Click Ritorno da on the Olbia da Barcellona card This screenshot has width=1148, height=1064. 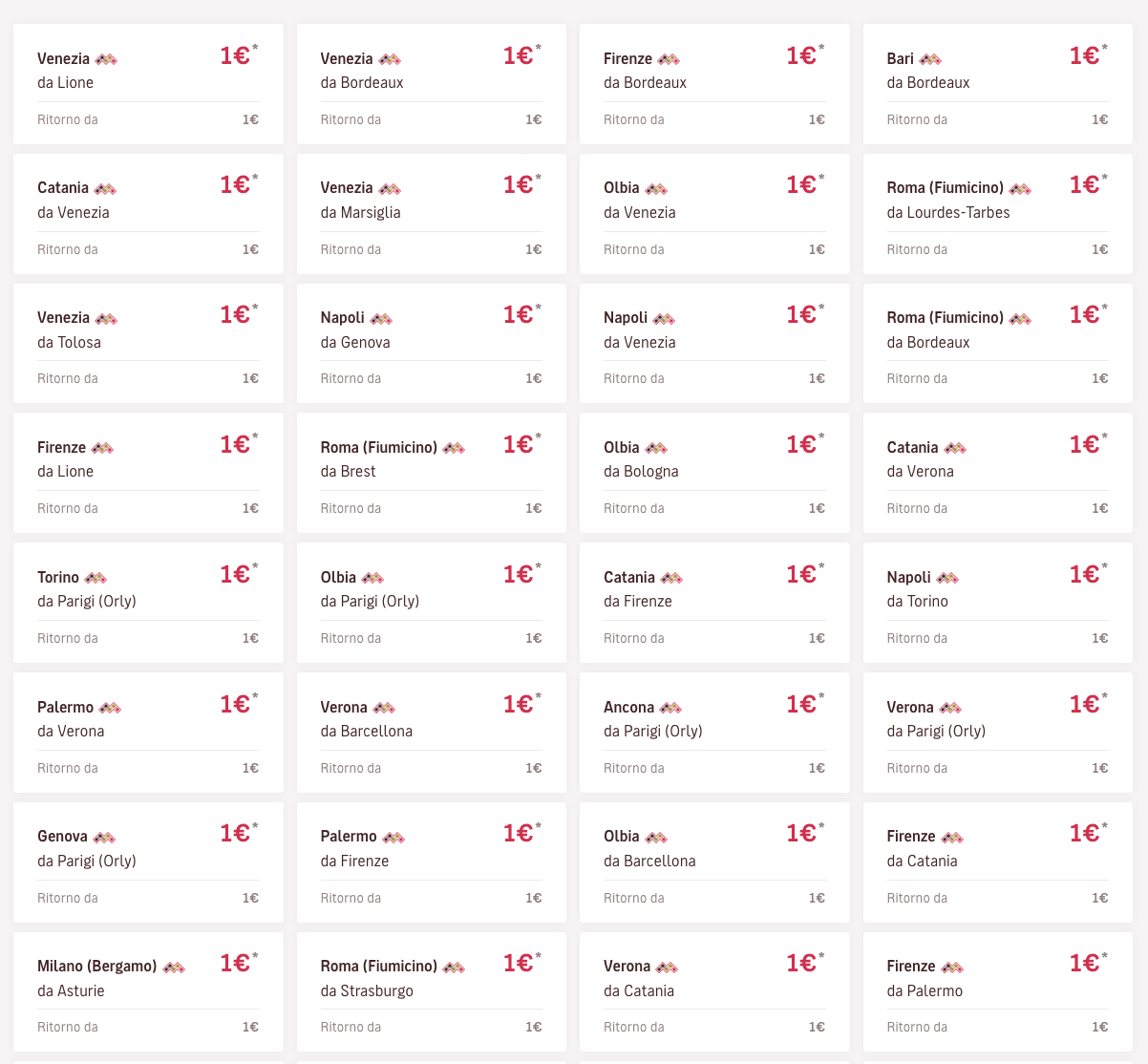coord(633,898)
